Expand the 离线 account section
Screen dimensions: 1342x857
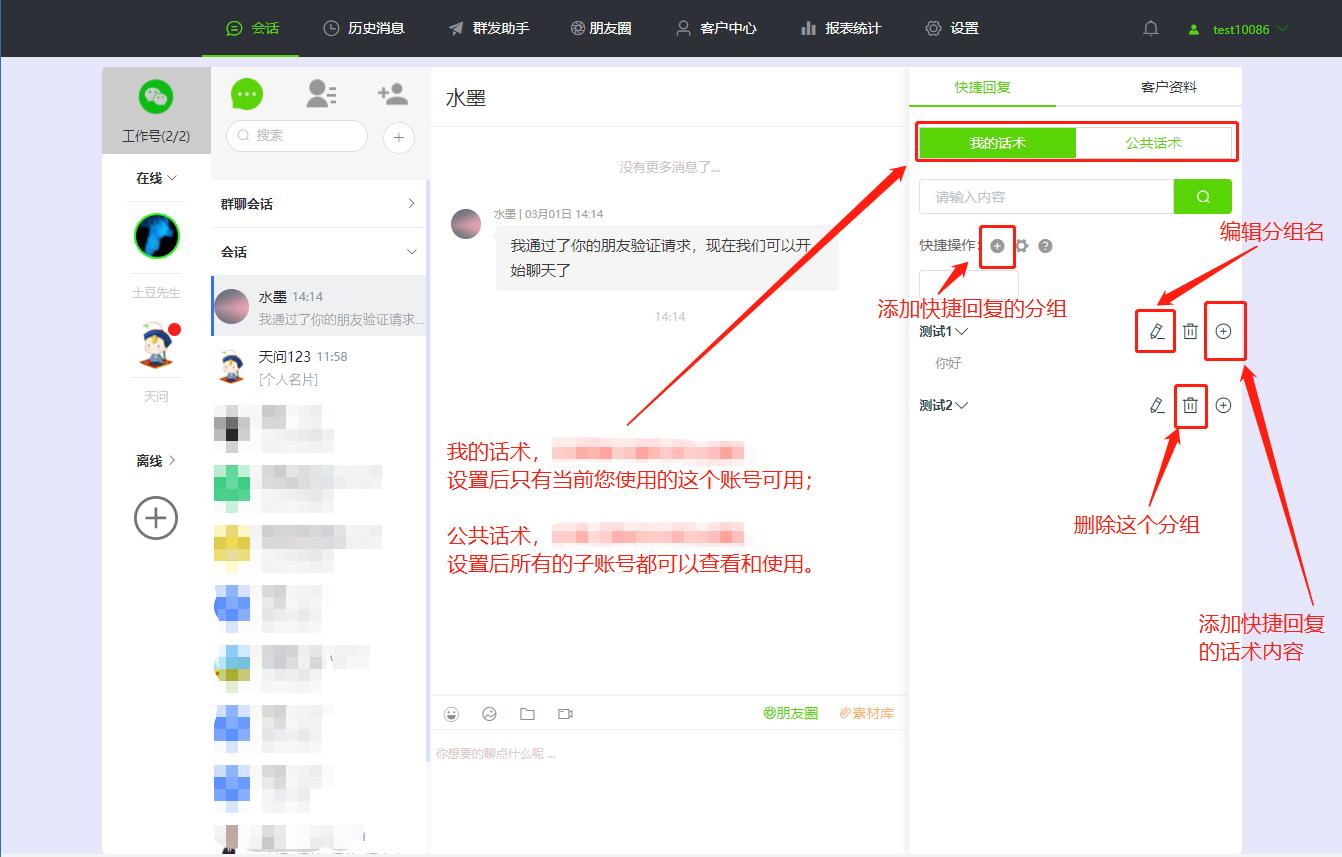coord(156,460)
